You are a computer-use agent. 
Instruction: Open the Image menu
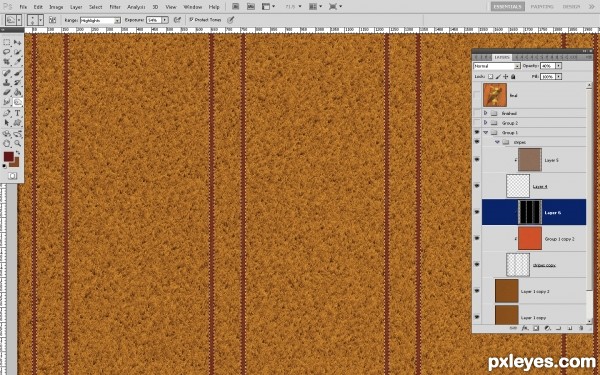[x=56, y=7]
